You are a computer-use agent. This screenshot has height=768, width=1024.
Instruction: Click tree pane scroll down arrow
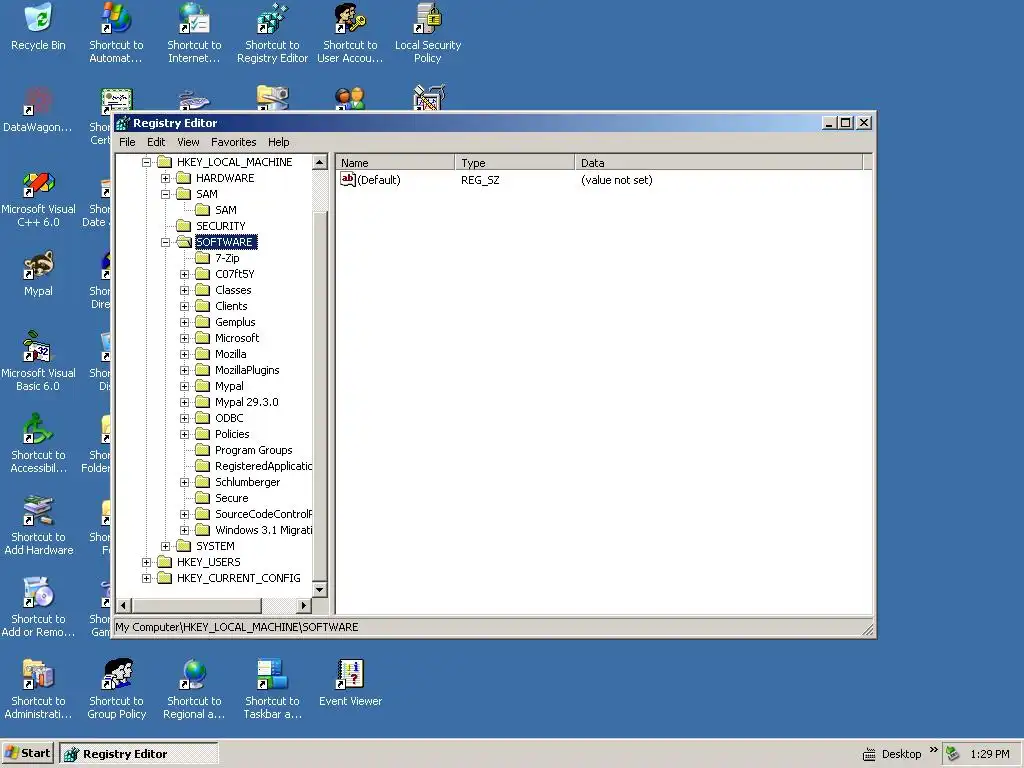[319, 589]
